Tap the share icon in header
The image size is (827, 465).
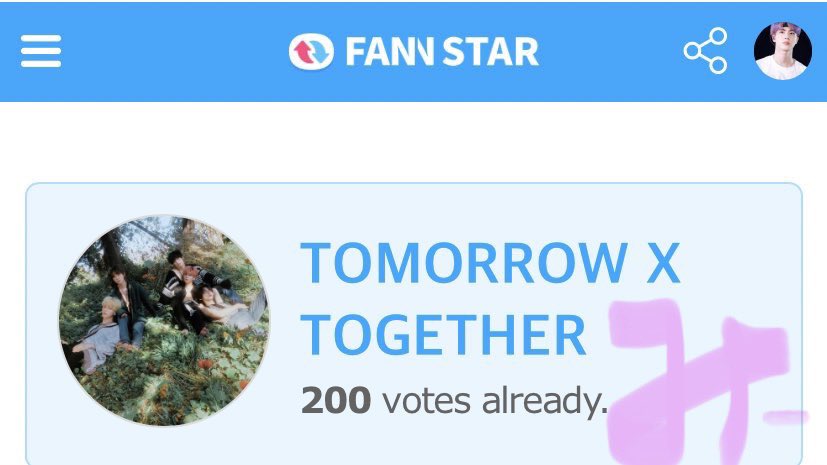tap(706, 51)
